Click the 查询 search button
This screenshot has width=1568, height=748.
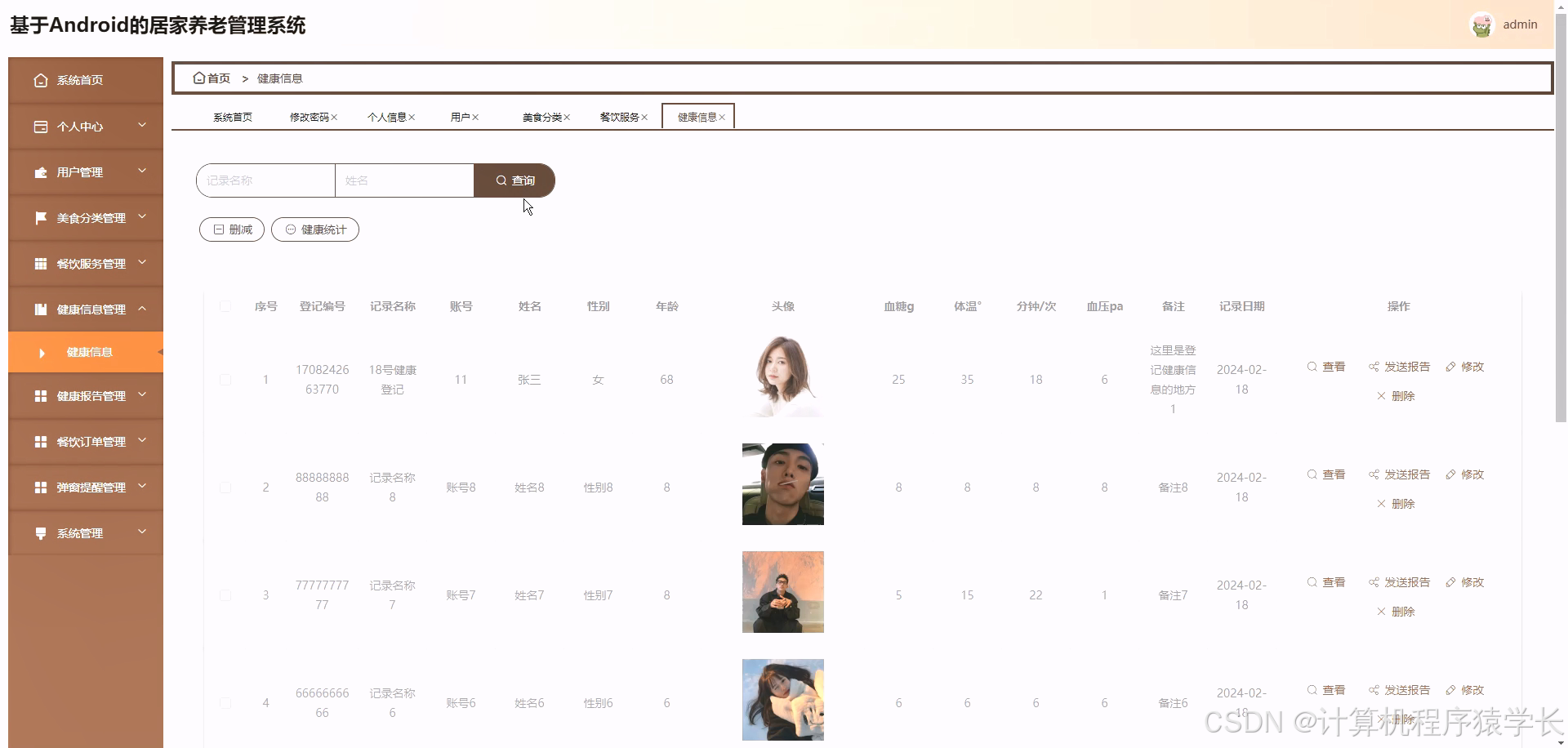click(x=514, y=180)
